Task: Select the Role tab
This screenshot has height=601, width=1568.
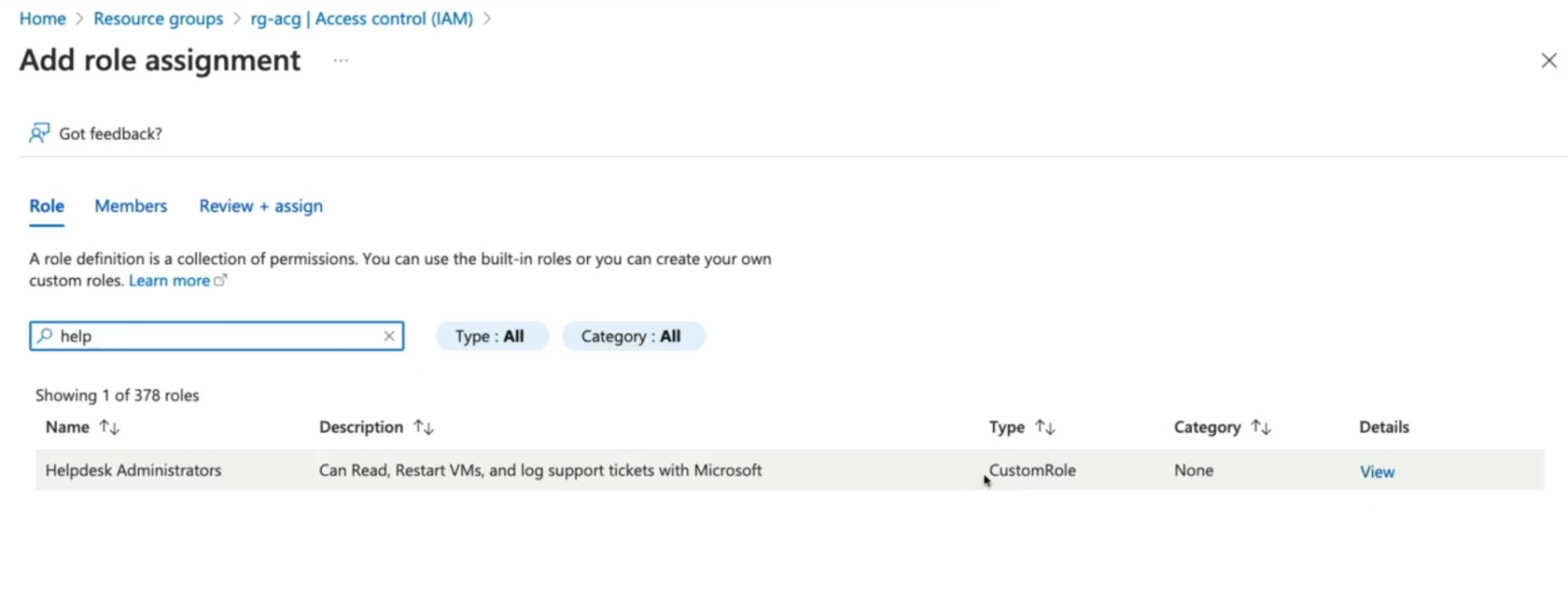Action: click(47, 206)
